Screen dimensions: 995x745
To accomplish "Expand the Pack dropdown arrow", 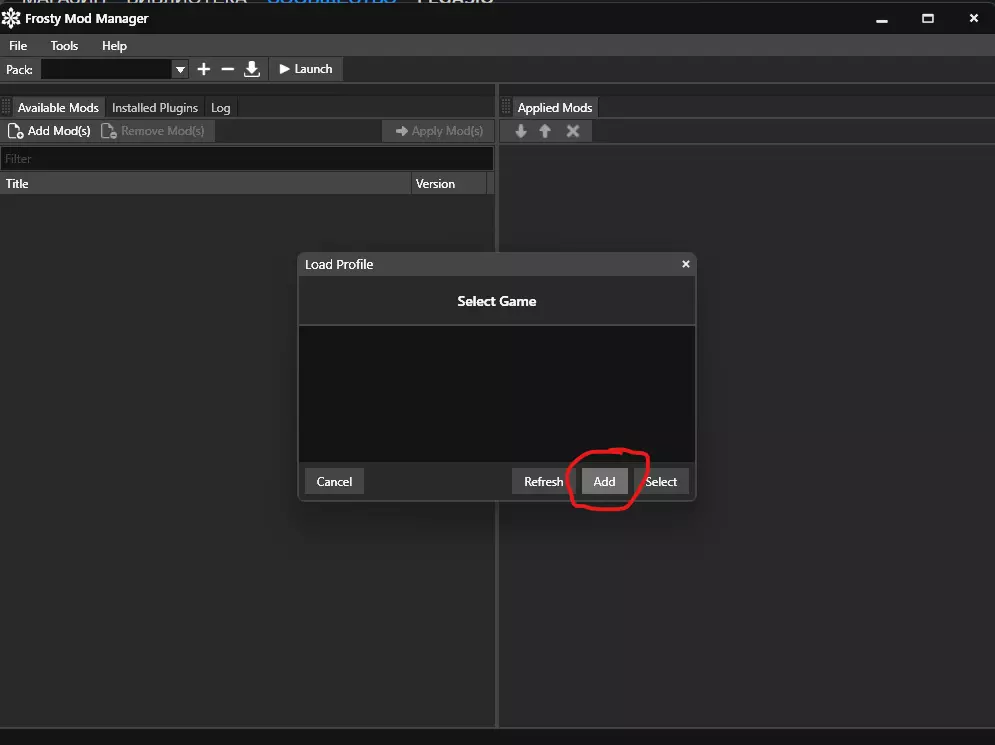I will click(x=180, y=69).
